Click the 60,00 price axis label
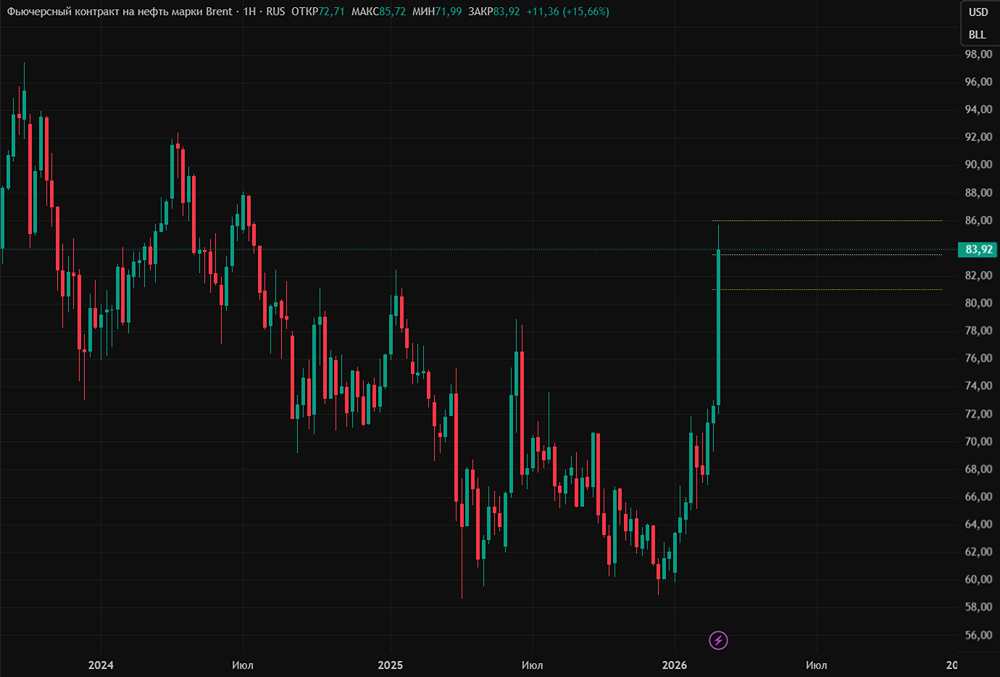 coord(978,579)
